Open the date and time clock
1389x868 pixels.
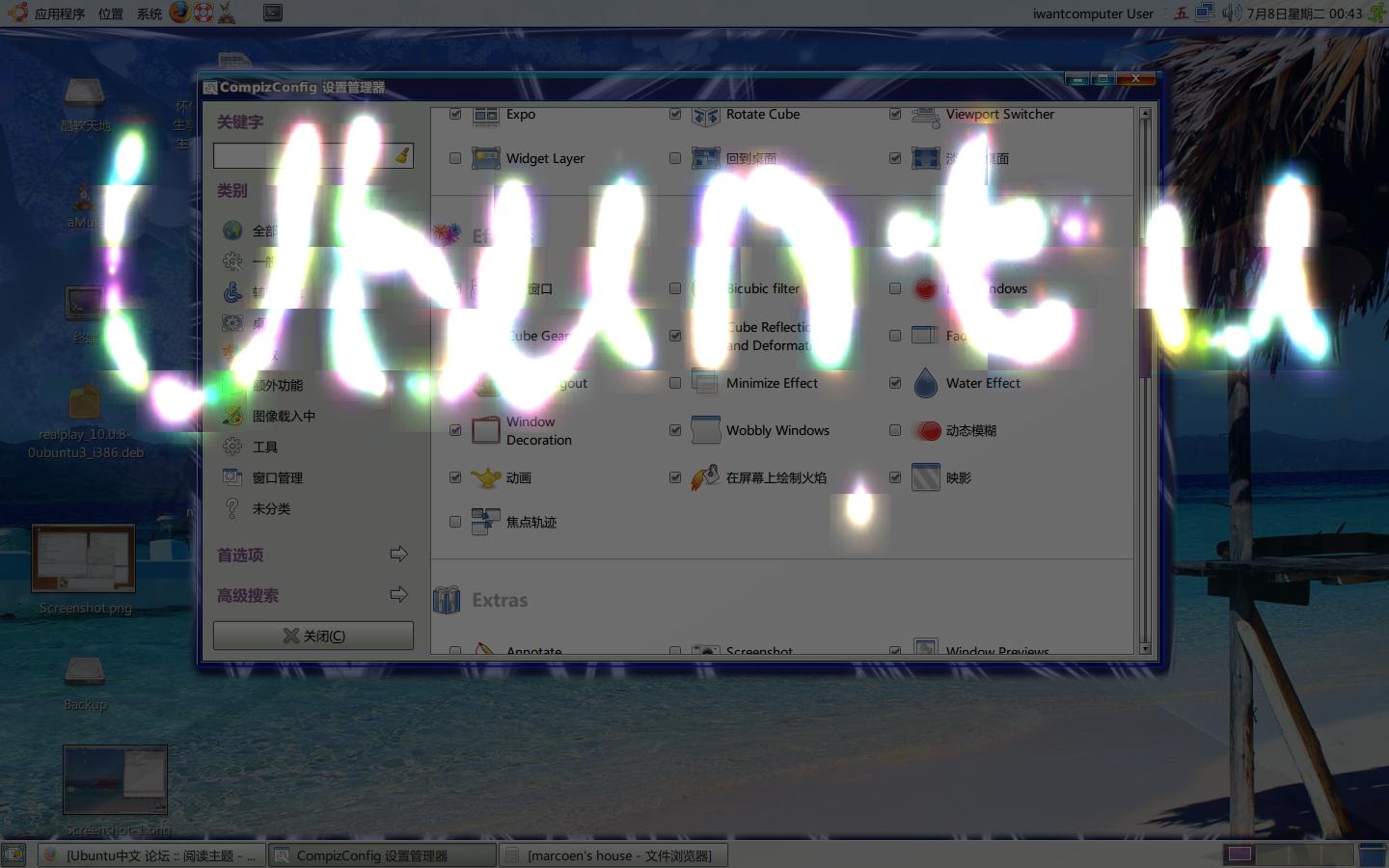click(x=1304, y=14)
